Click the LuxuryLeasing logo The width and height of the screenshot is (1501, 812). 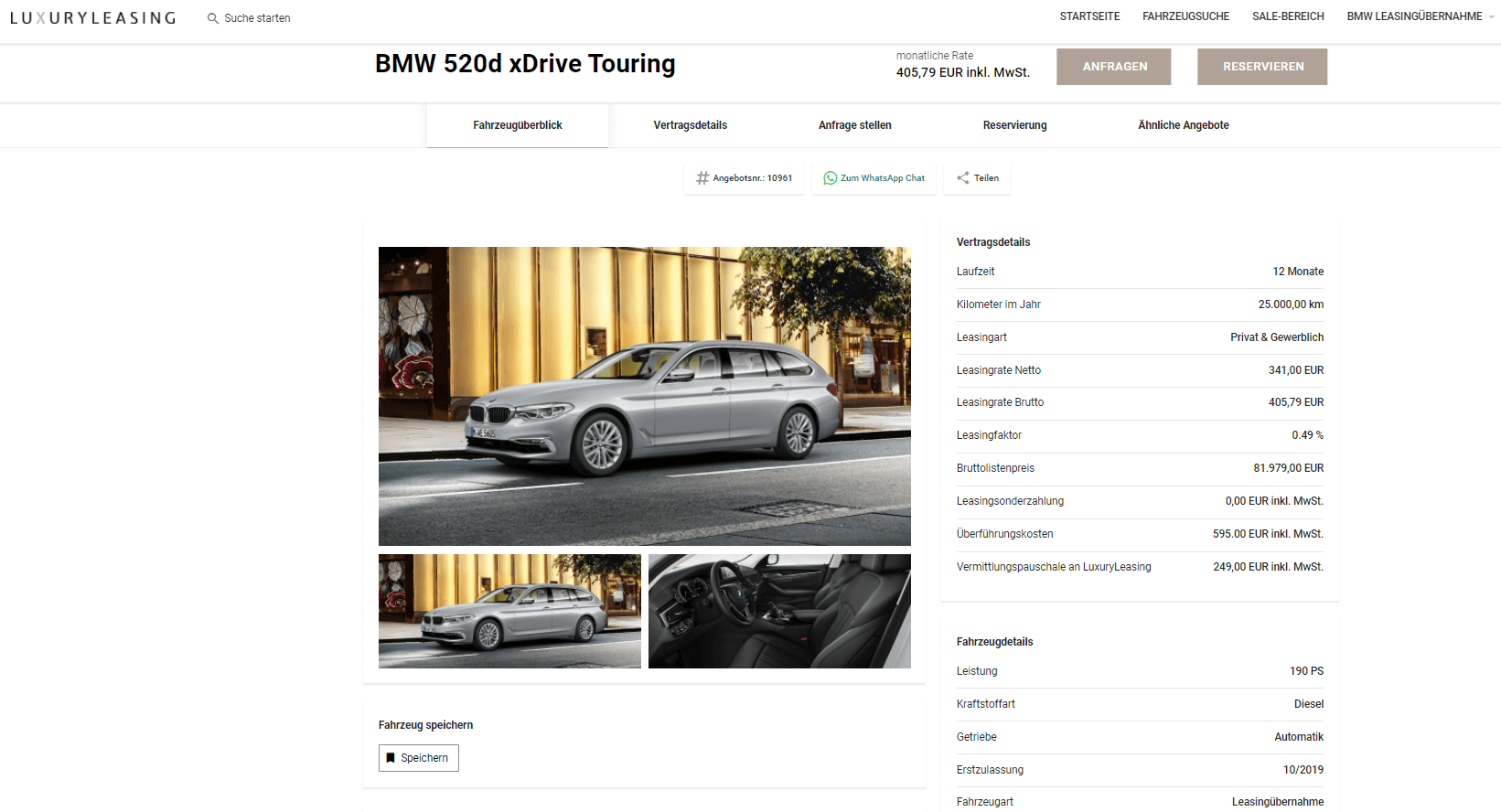[x=92, y=17]
